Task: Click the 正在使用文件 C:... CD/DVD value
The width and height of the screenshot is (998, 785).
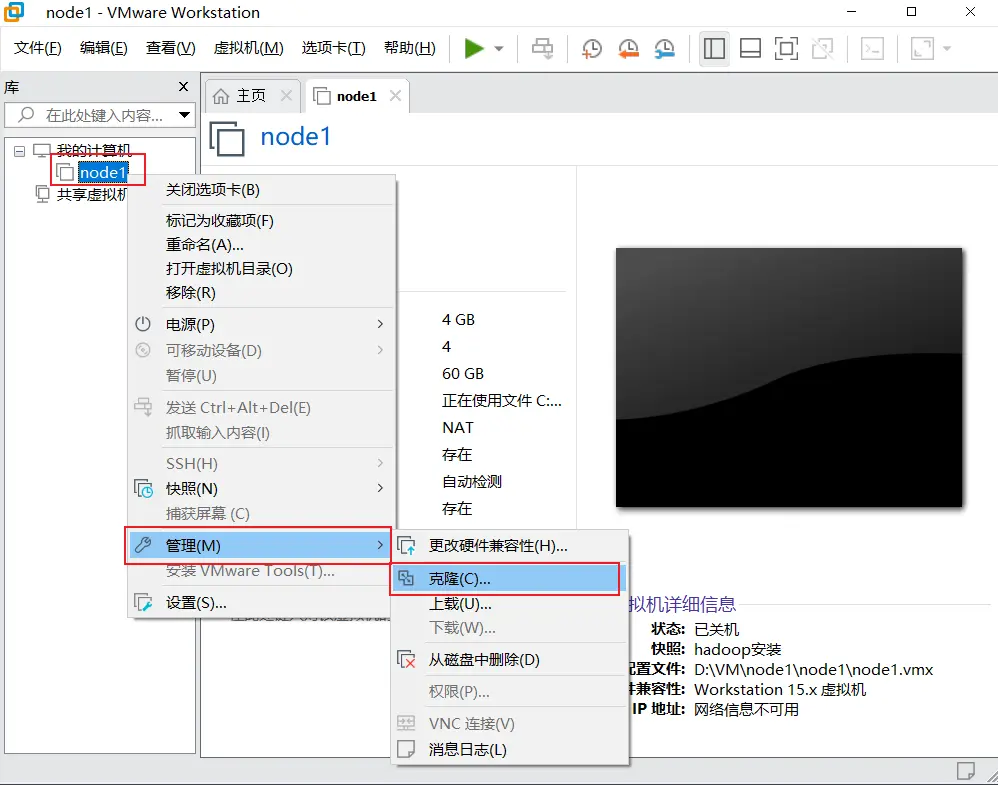Action: [x=502, y=400]
